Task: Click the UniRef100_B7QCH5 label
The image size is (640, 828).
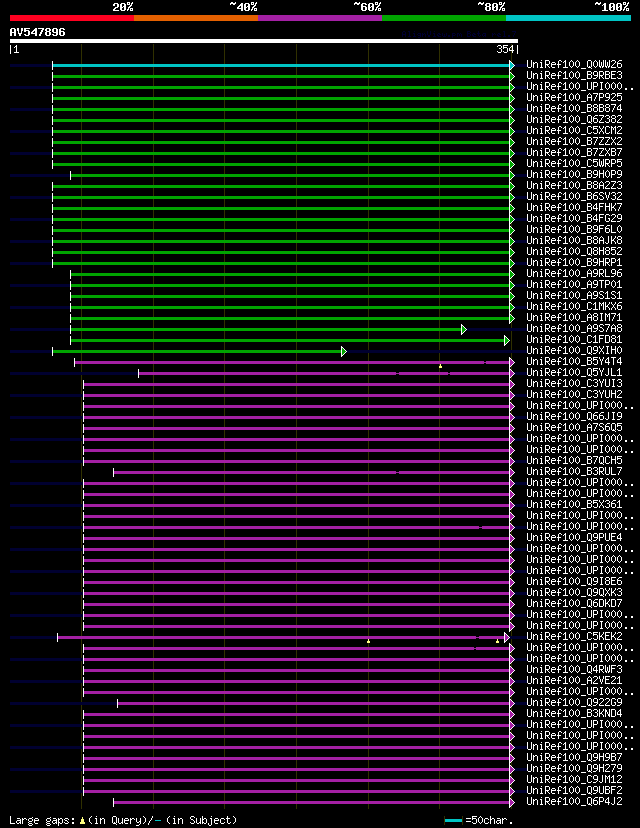Action: [x=575, y=460]
